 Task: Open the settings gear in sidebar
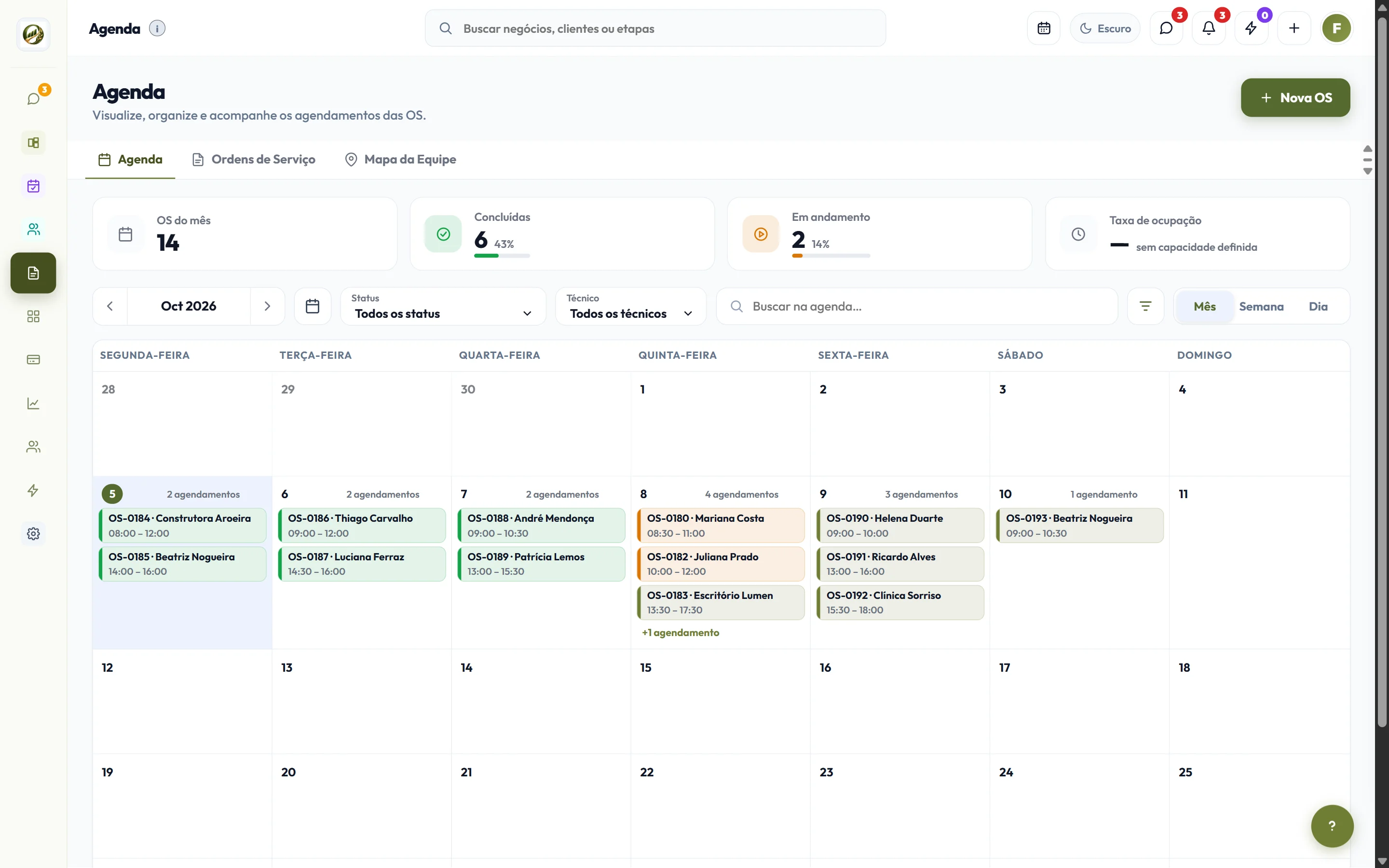click(x=33, y=534)
